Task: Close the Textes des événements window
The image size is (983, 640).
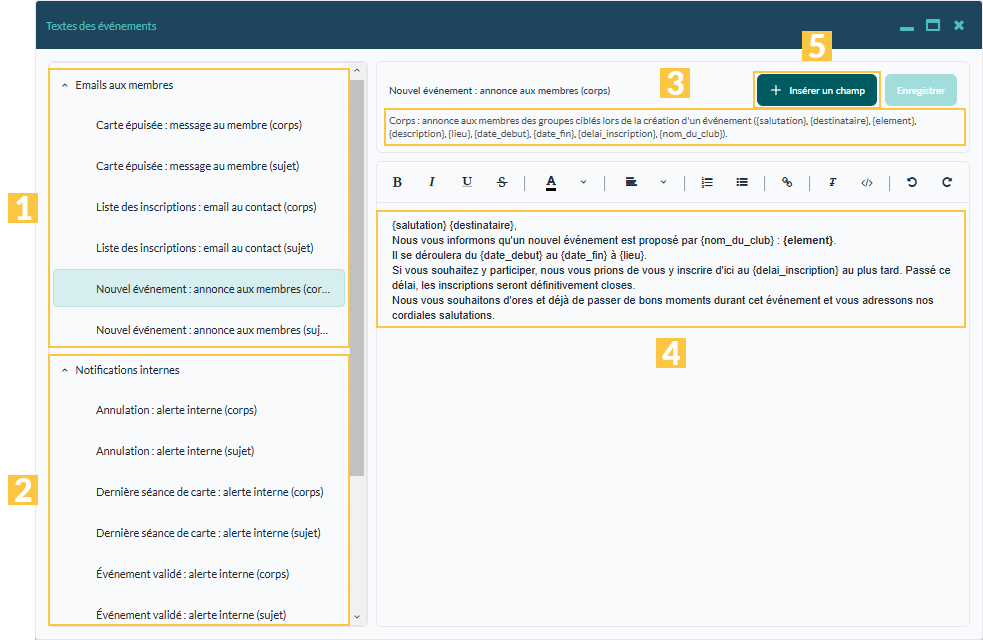Action: click(959, 26)
